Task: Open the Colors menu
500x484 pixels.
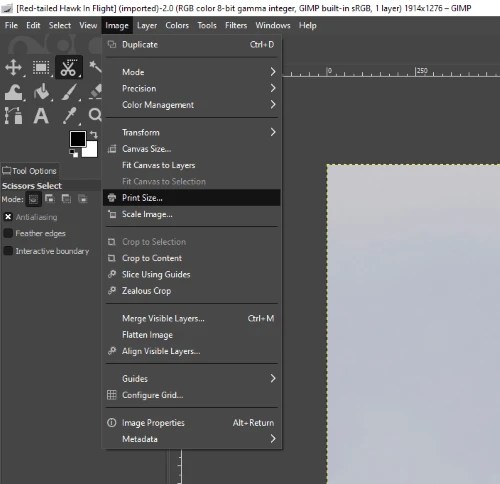Action: [177, 25]
